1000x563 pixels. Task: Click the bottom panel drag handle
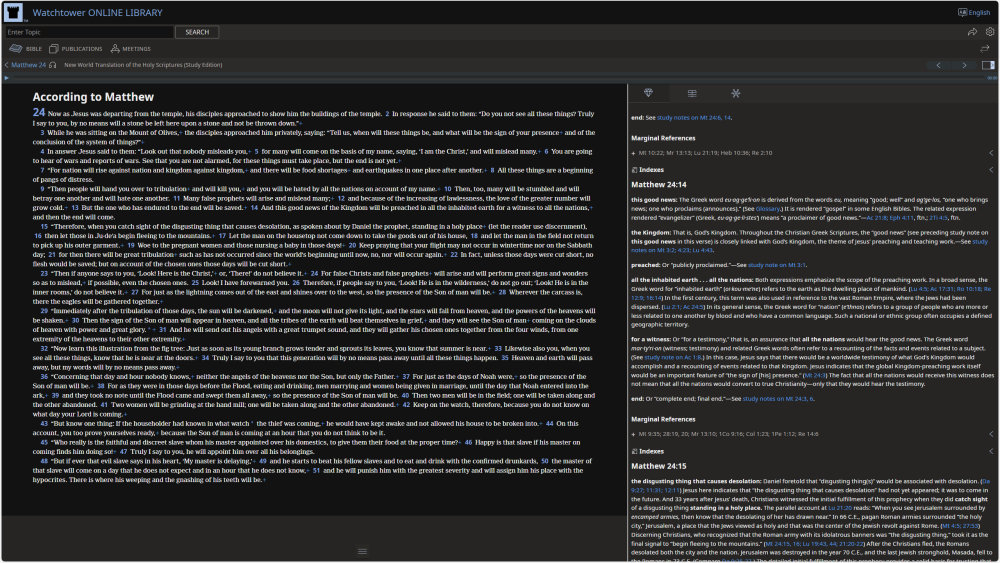tap(362, 552)
